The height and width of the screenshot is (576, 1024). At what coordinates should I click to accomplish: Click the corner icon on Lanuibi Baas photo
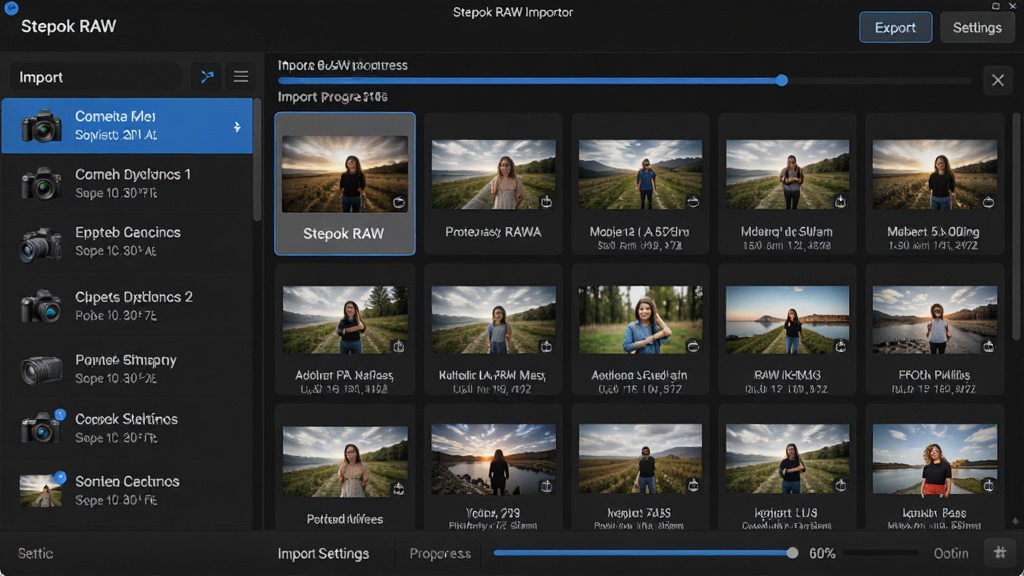coord(989,485)
